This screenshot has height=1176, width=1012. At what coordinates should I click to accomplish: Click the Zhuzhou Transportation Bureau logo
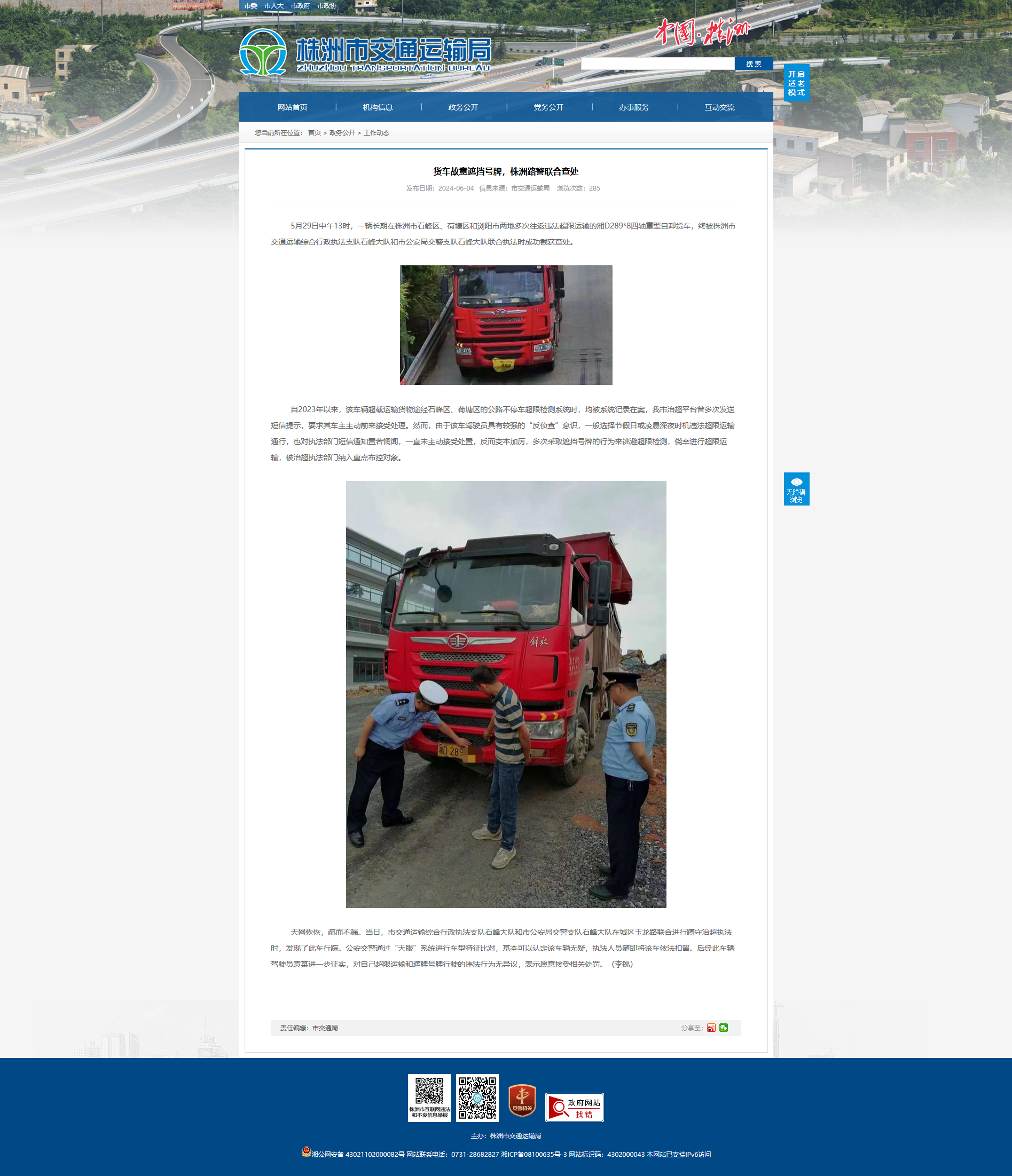click(365, 52)
